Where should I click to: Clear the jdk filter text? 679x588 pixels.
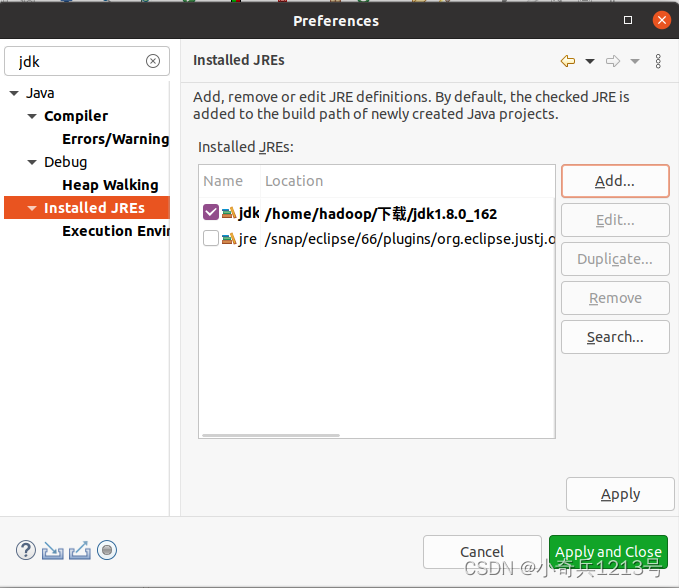[x=152, y=61]
